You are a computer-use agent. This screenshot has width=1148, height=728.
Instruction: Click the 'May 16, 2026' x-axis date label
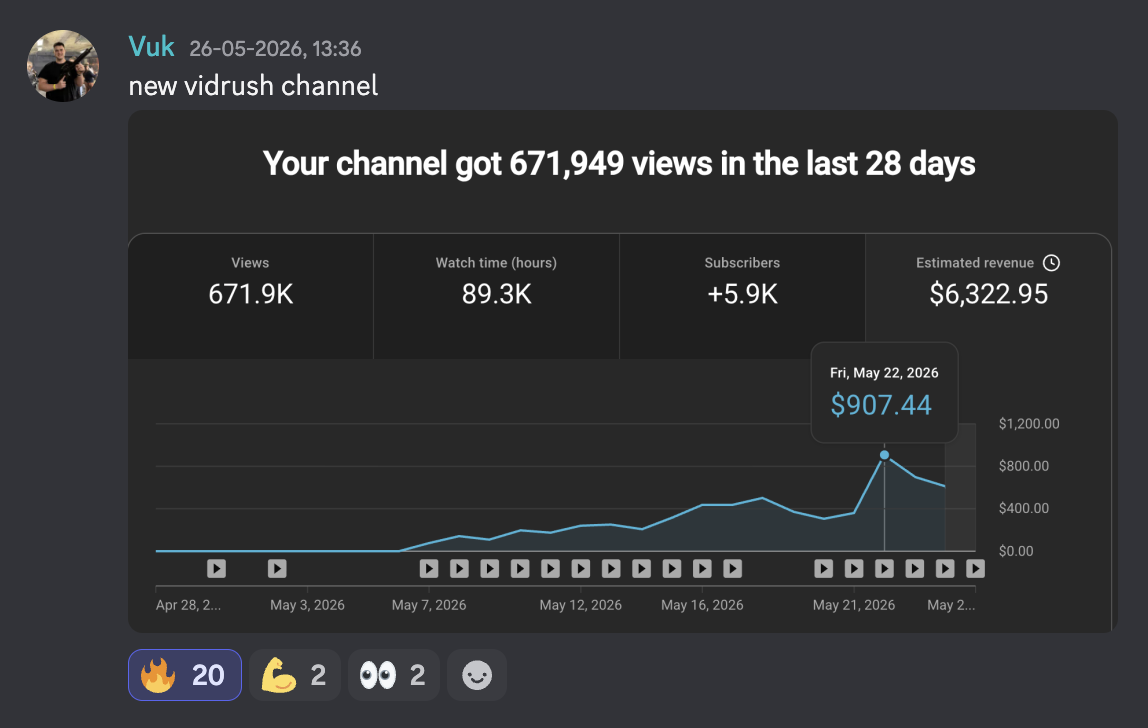[x=702, y=605]
